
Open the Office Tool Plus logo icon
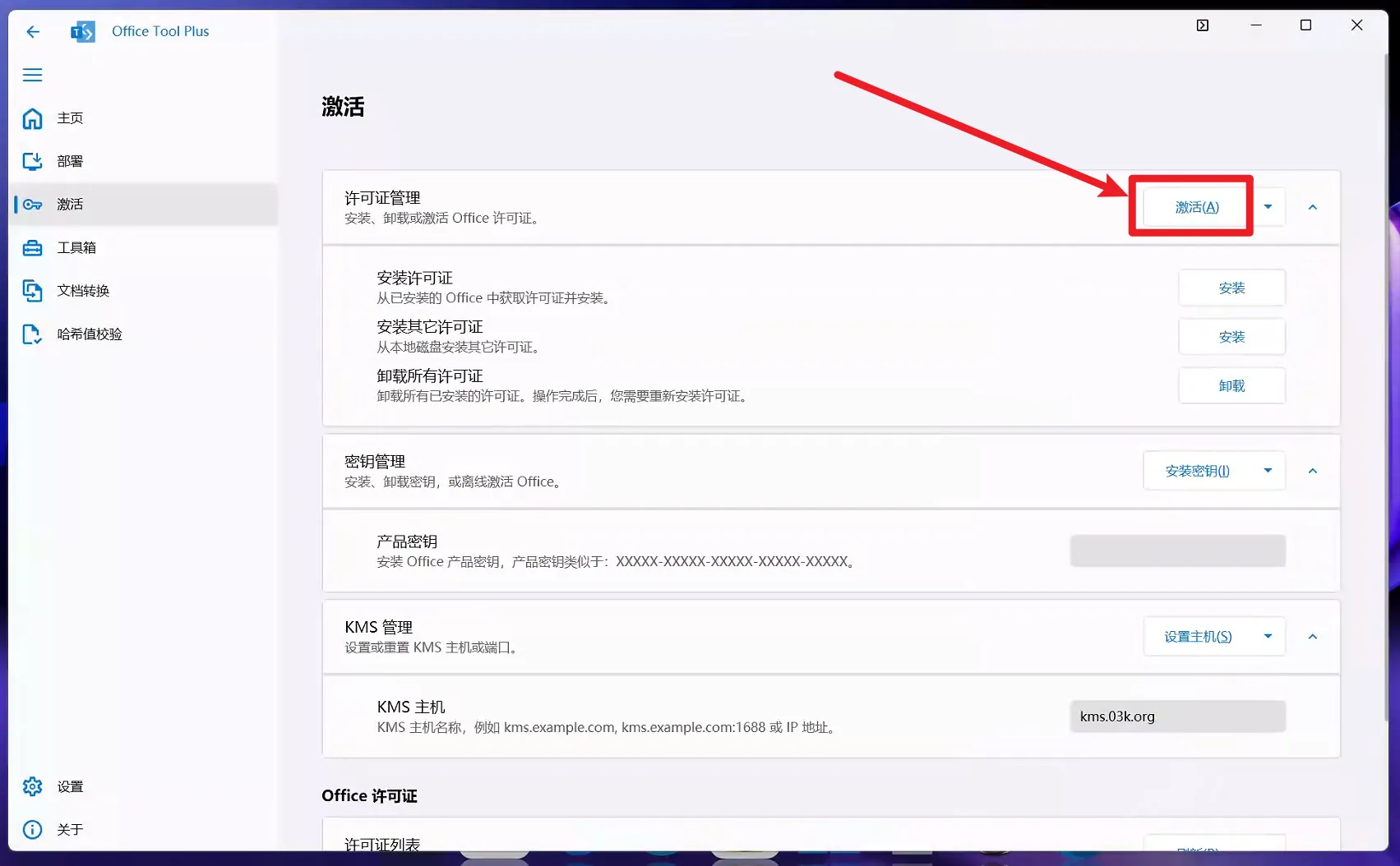coord(83,31)
